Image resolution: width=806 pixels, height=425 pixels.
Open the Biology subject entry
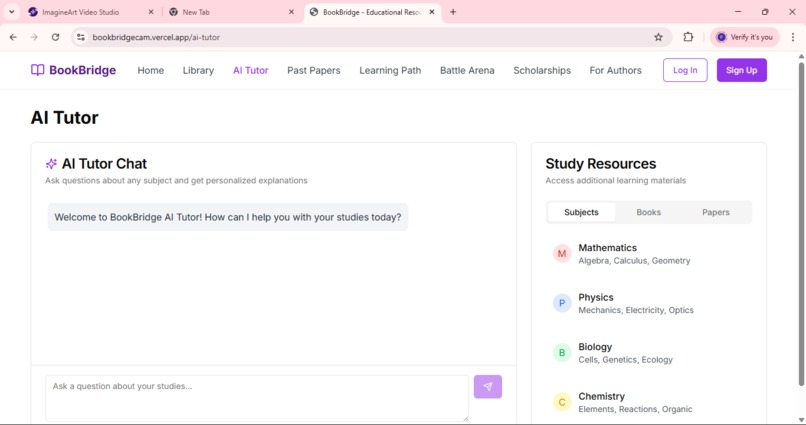point(649,353)
